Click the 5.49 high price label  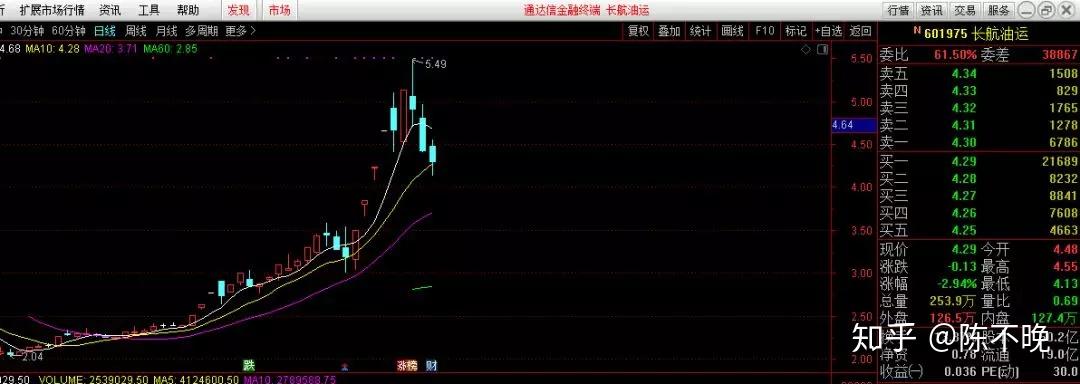pos(435,64)
